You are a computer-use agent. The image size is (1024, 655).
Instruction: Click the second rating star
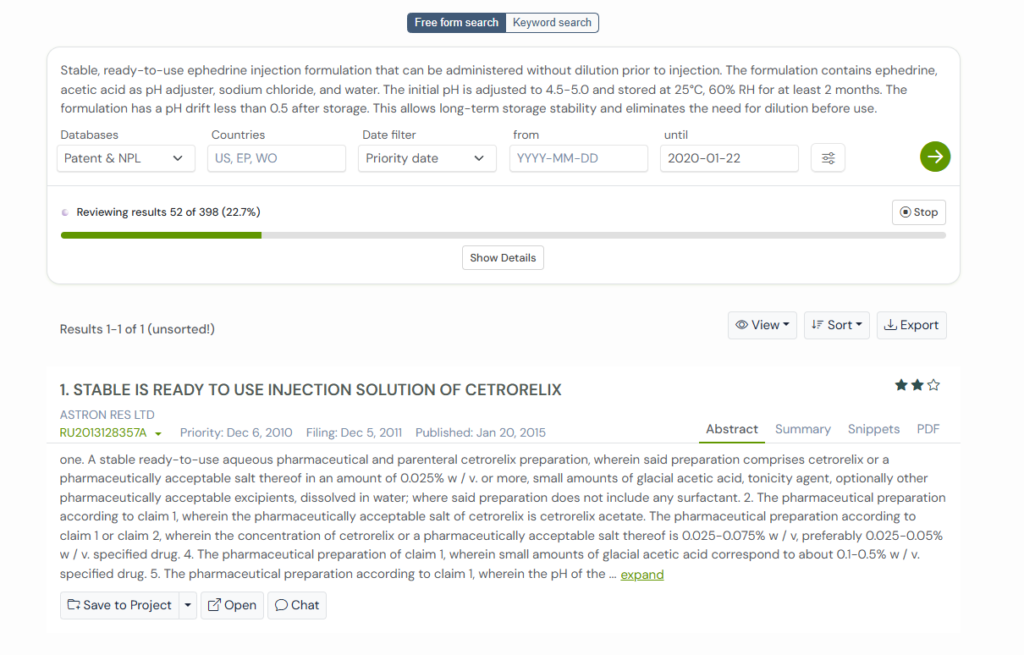917,385
